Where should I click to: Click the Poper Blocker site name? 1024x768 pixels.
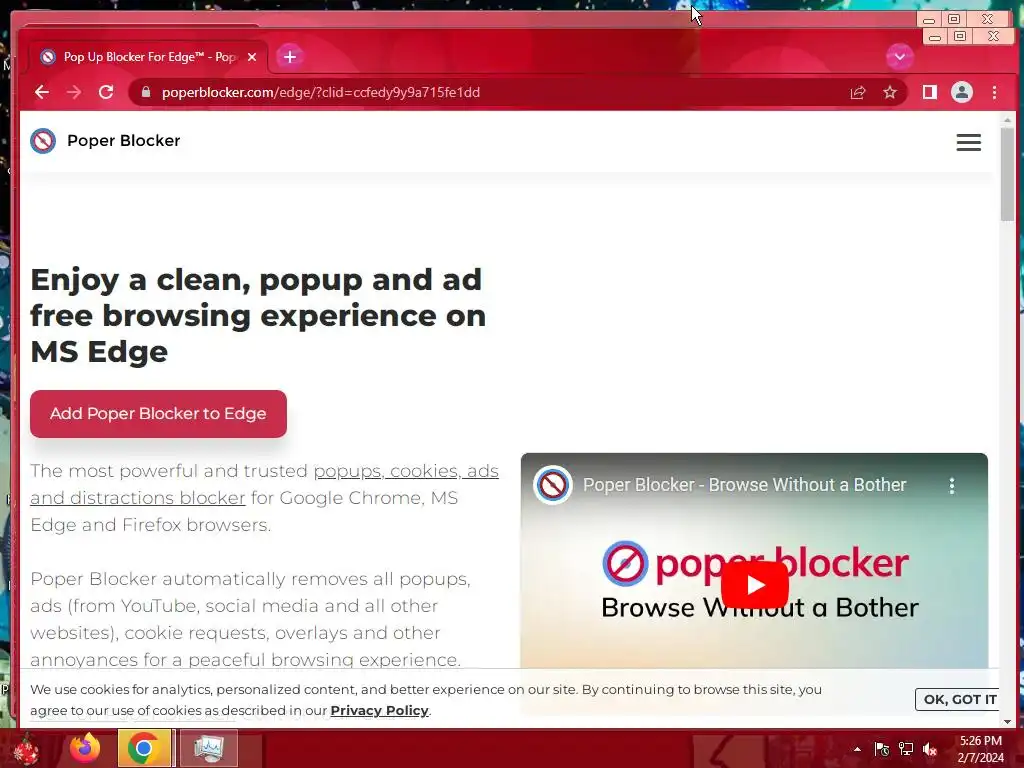tap(123, 140)
